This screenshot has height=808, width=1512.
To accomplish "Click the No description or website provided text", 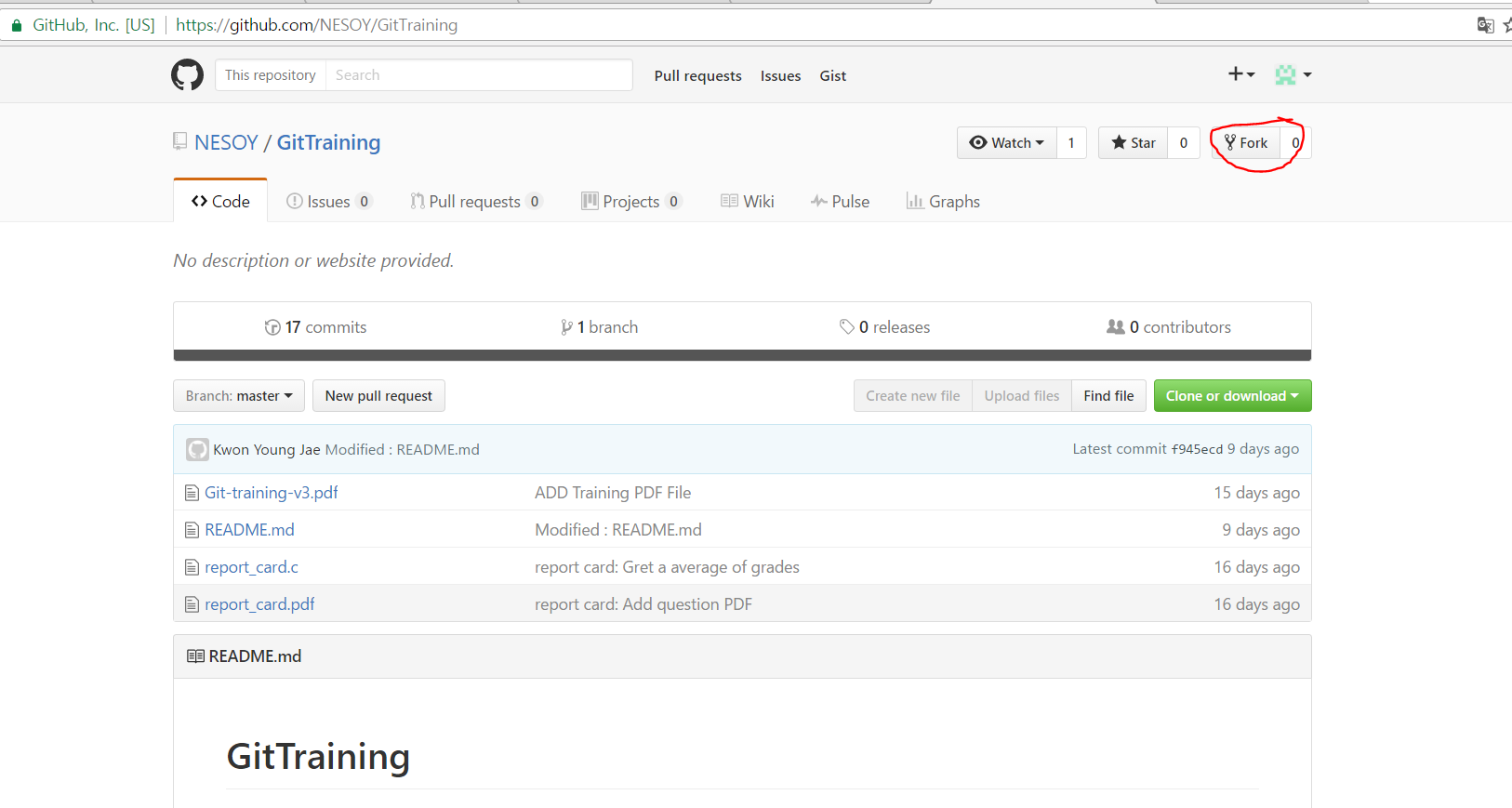I will [313, 260].
